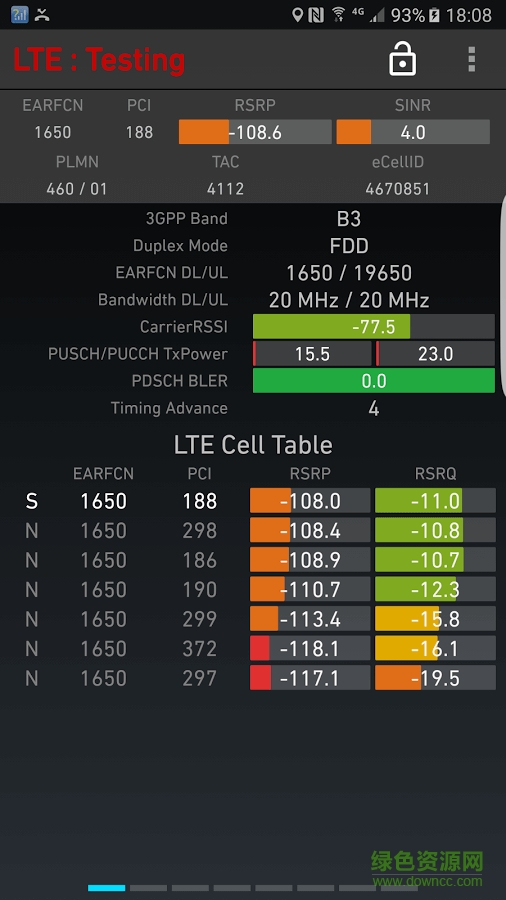This screenshot has width=506, height=900.
Task: Select neighbor cell row PCI 298
Action: (x=253, y=530)
